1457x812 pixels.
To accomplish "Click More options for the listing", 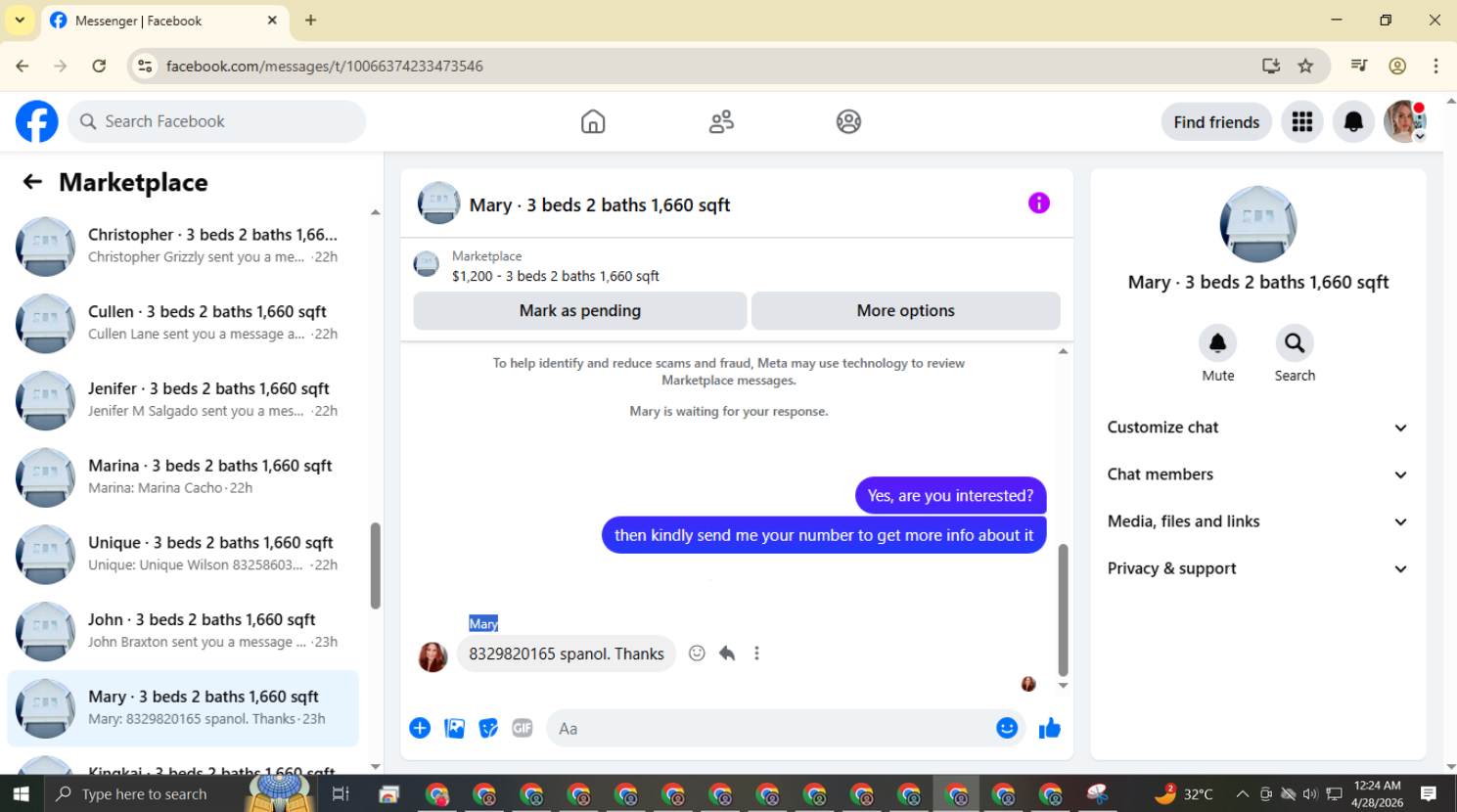I will pos(906,310).
